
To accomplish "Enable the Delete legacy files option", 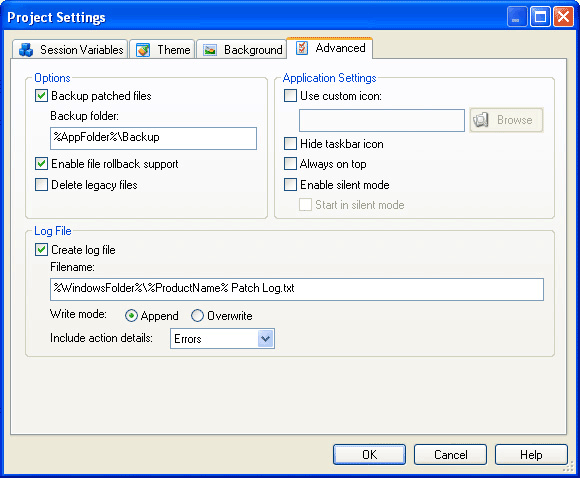I will [41, 185].
